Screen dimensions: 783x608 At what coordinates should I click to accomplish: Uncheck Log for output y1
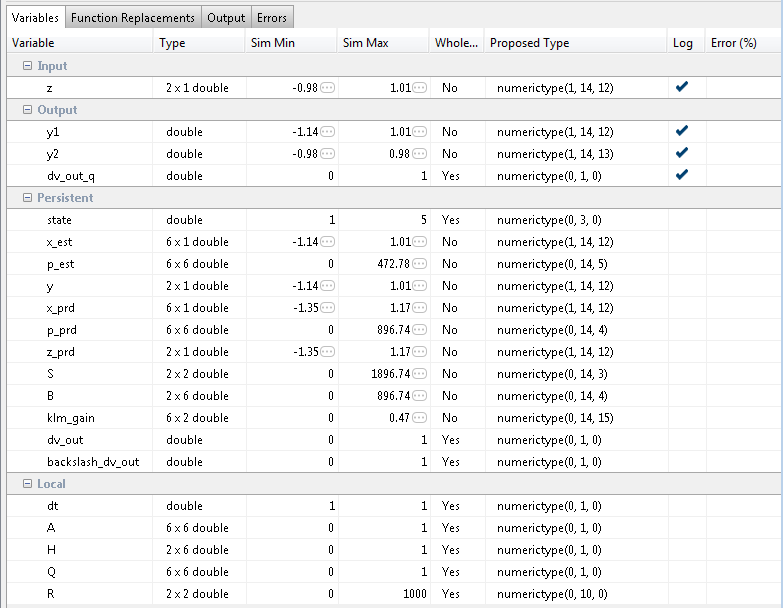[682, 131]
